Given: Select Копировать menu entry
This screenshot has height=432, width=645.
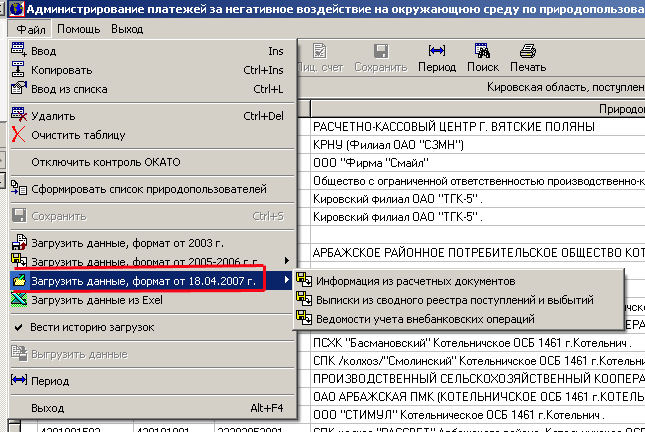Looking at the screenshot, I should point(61,70).
